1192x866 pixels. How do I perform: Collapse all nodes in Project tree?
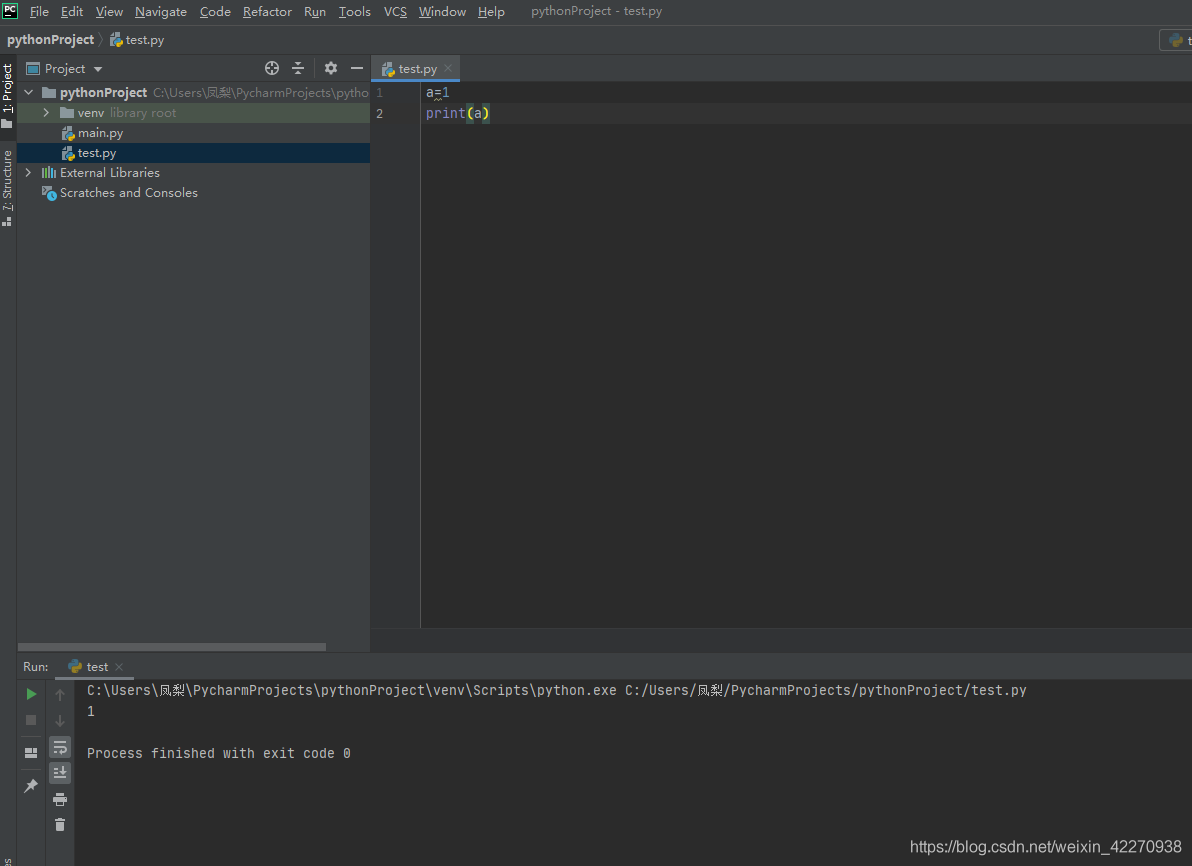point(298,68)
